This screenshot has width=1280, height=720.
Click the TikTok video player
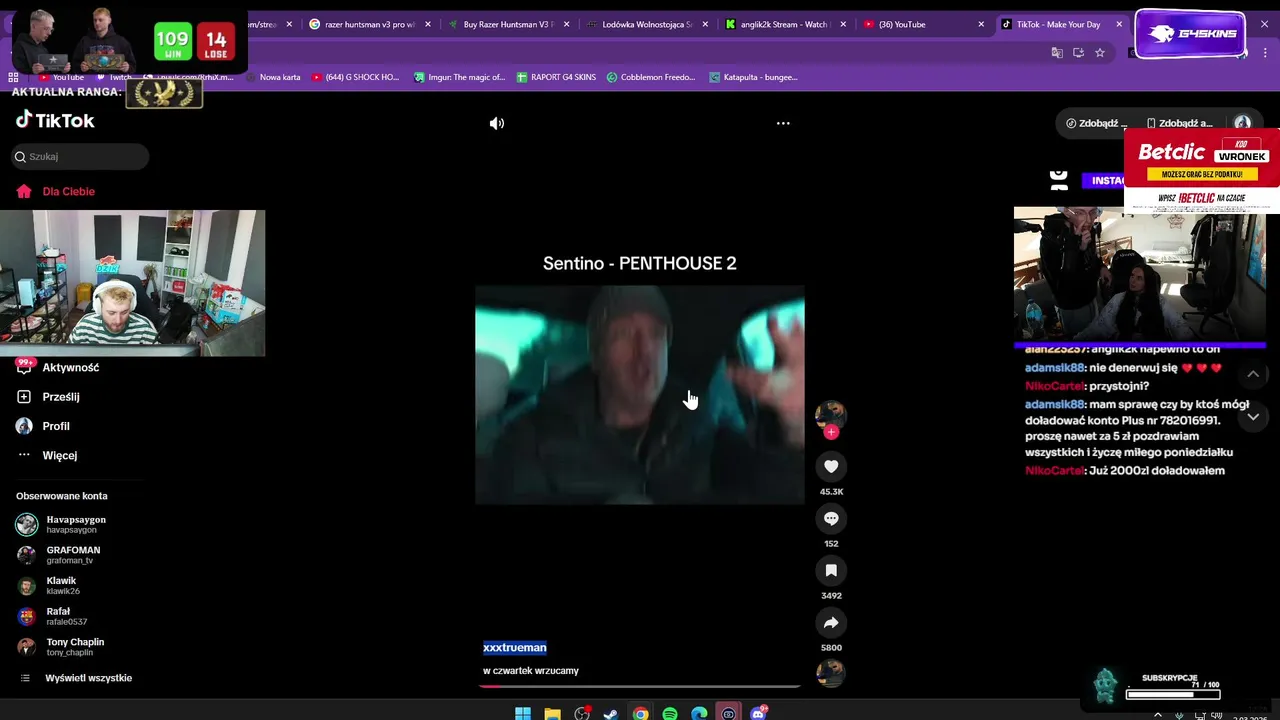[x=640, y=395]
